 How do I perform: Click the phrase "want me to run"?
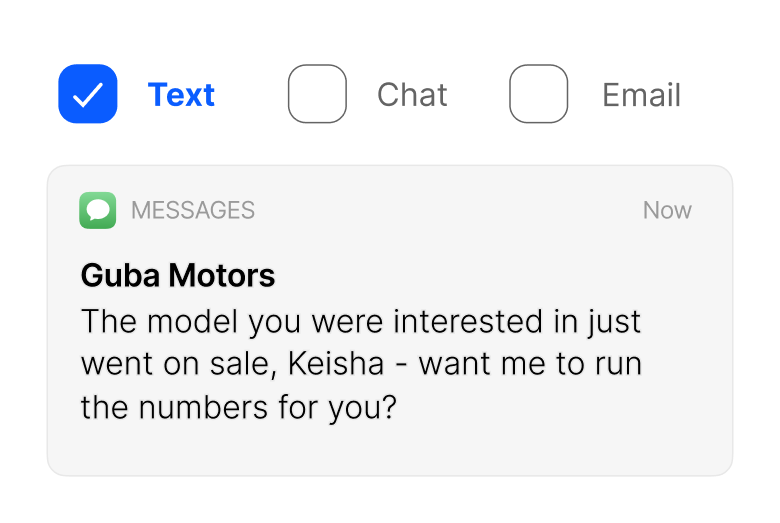530,364
